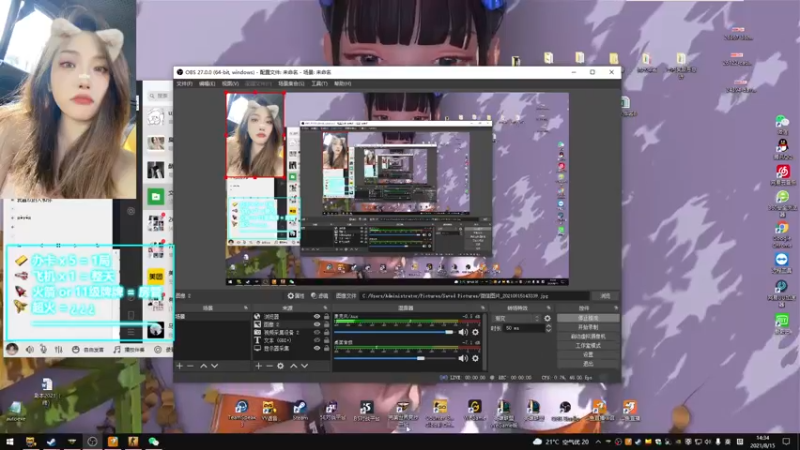Pop out the Controls dock panel
The width and height of the screenshot is (800, 450).
click(x=616, y=308)
